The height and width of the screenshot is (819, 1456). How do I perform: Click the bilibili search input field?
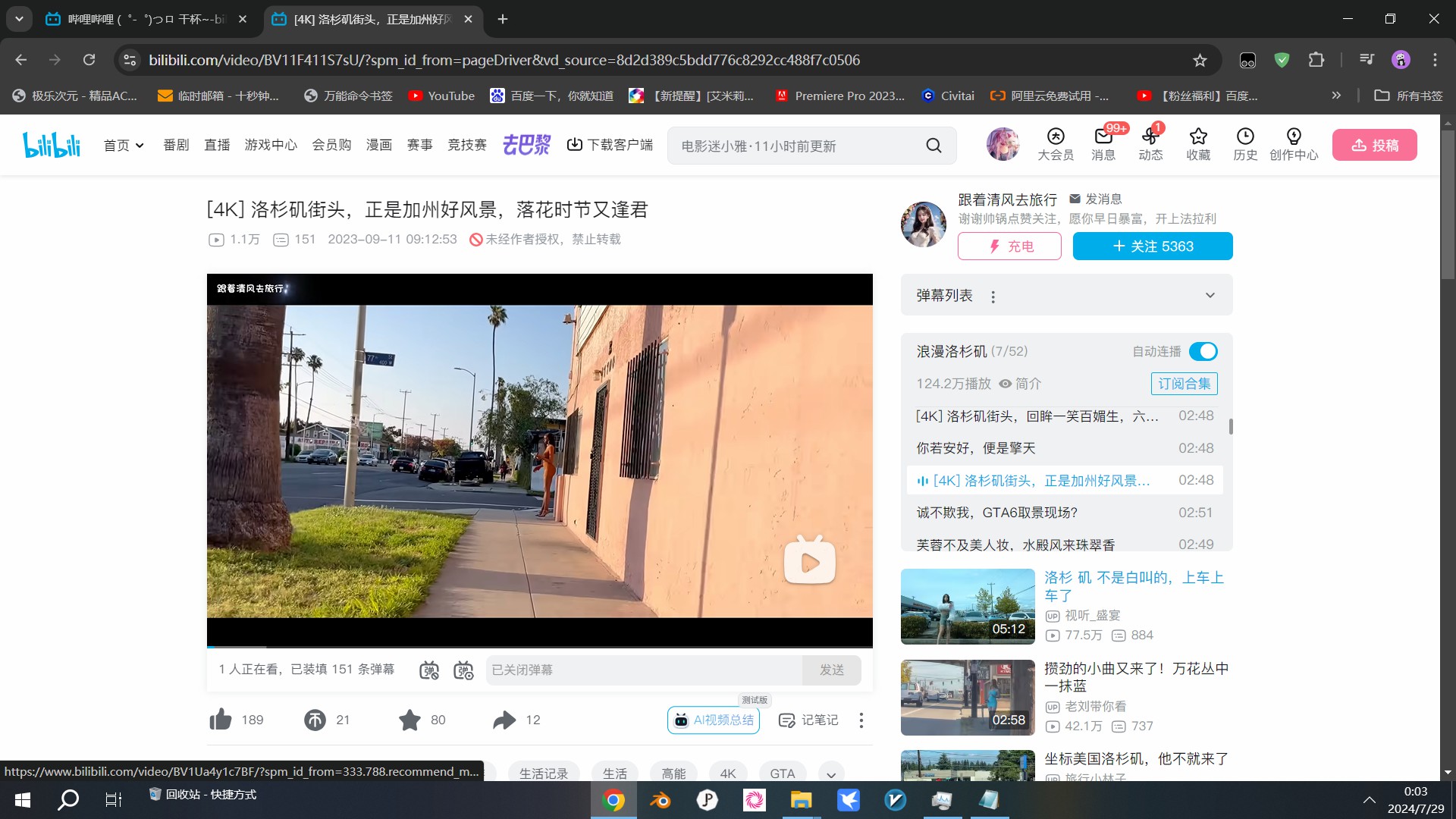click(x=796, y=146)
